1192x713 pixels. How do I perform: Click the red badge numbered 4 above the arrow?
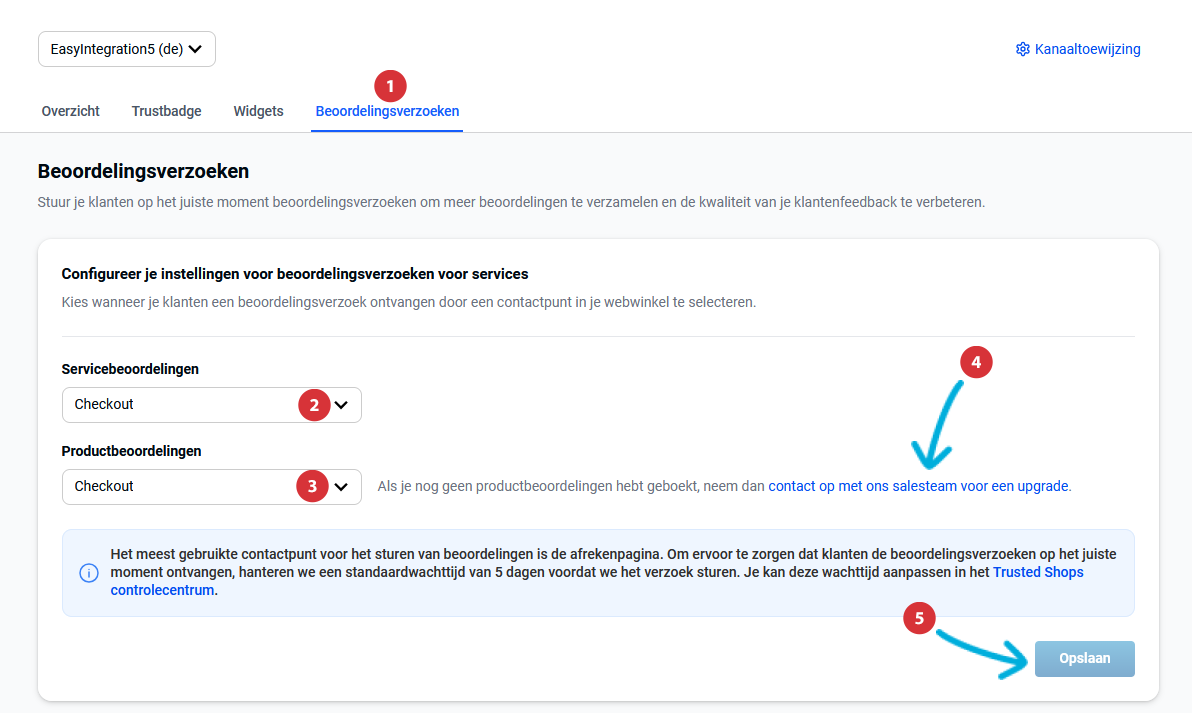point(976,362)
